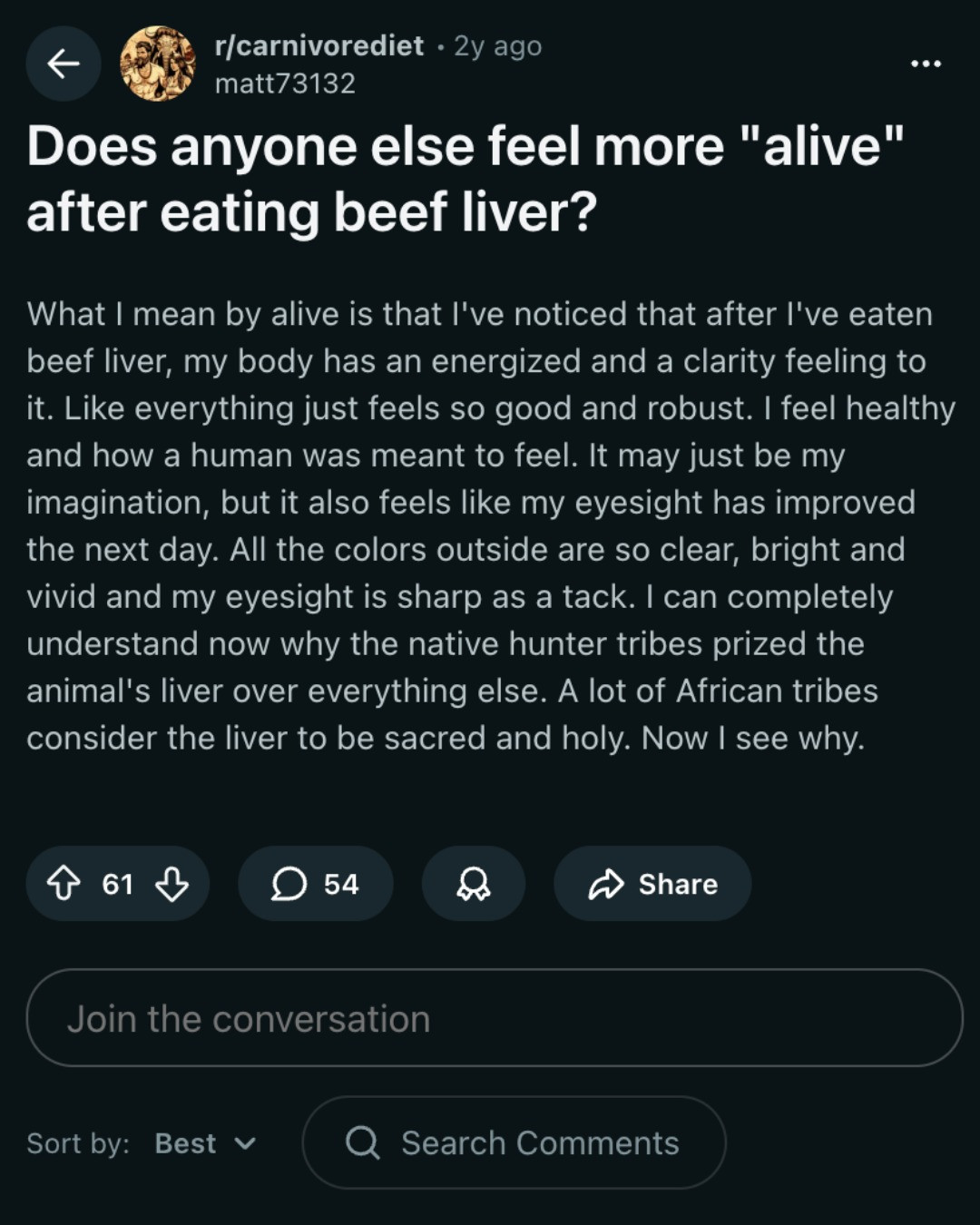Open the comments via the speech bubble icon
980x1225 pixels.
pyautogui.click(x=289, y=884)
